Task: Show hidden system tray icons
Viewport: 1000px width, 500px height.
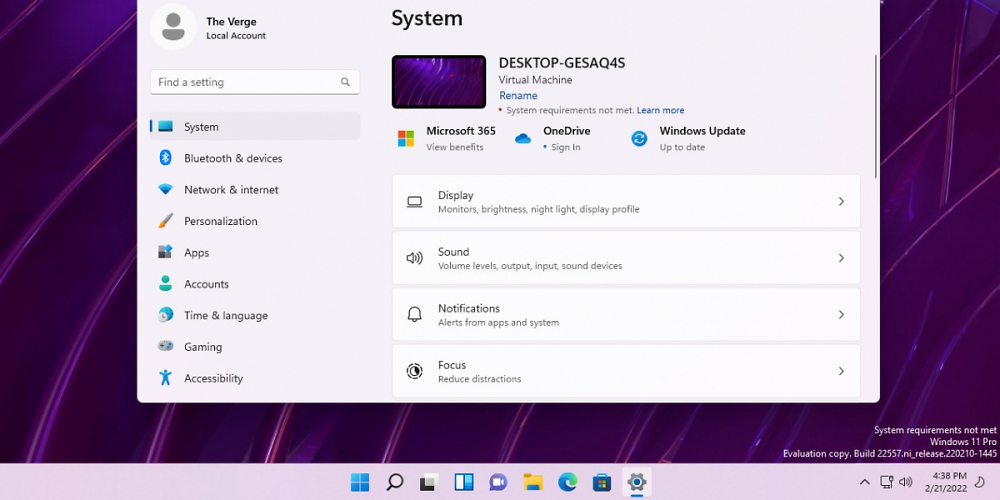Action: (x=865, y=482)
